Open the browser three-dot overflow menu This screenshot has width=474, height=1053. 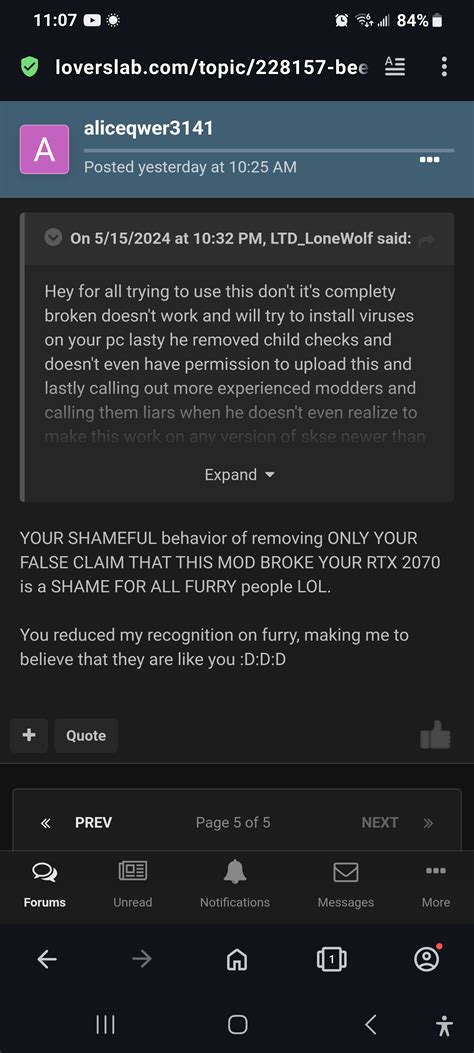(444, 66)
